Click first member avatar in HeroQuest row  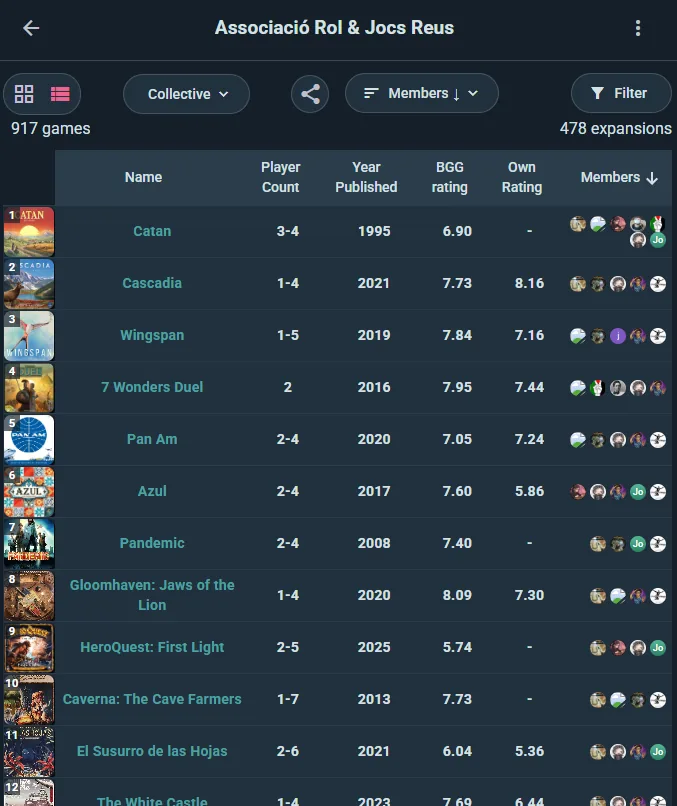pos(598,648)
